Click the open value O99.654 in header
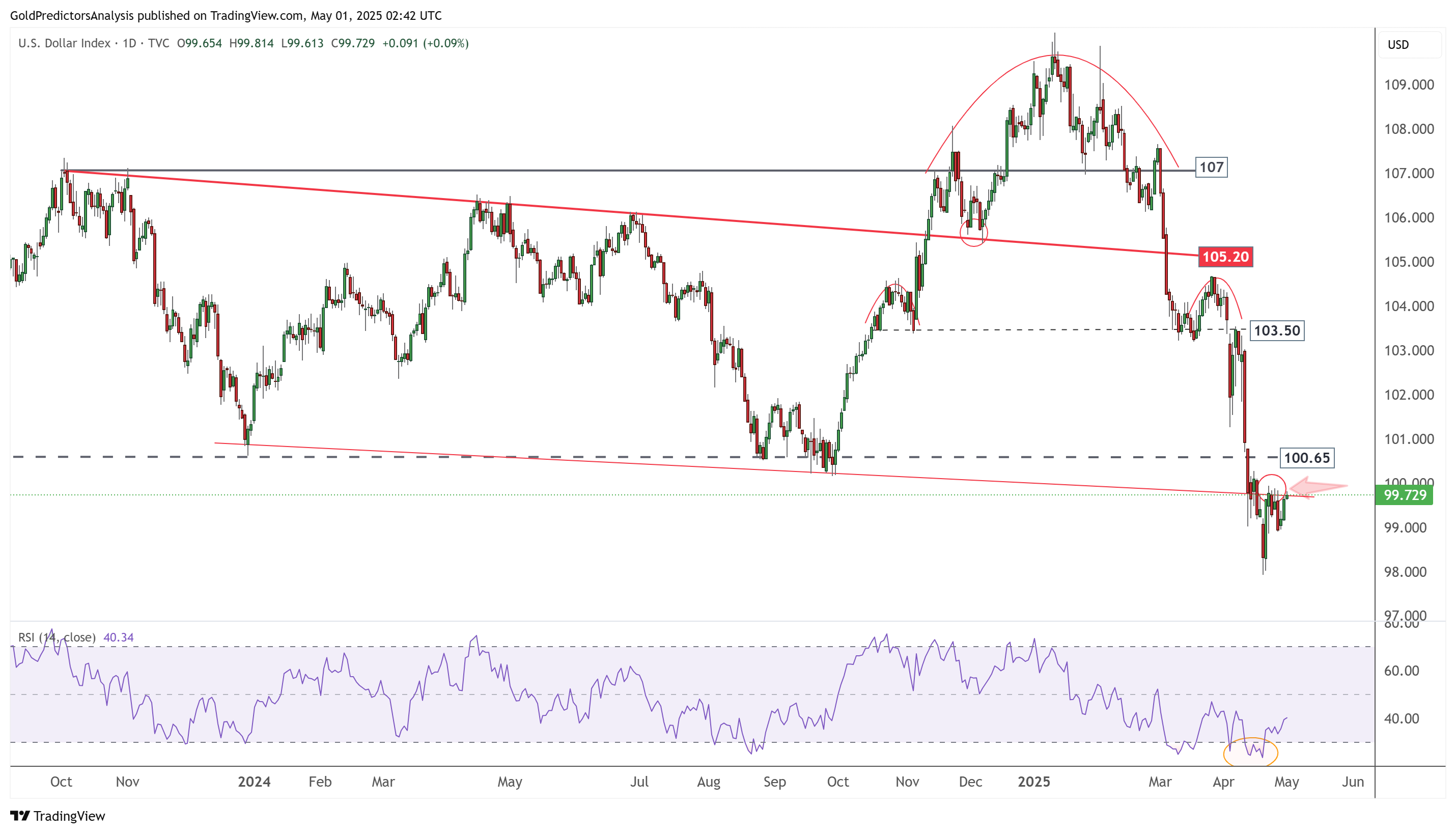The width and height of the screenshot is (1456, 834). tap(199, 44)
